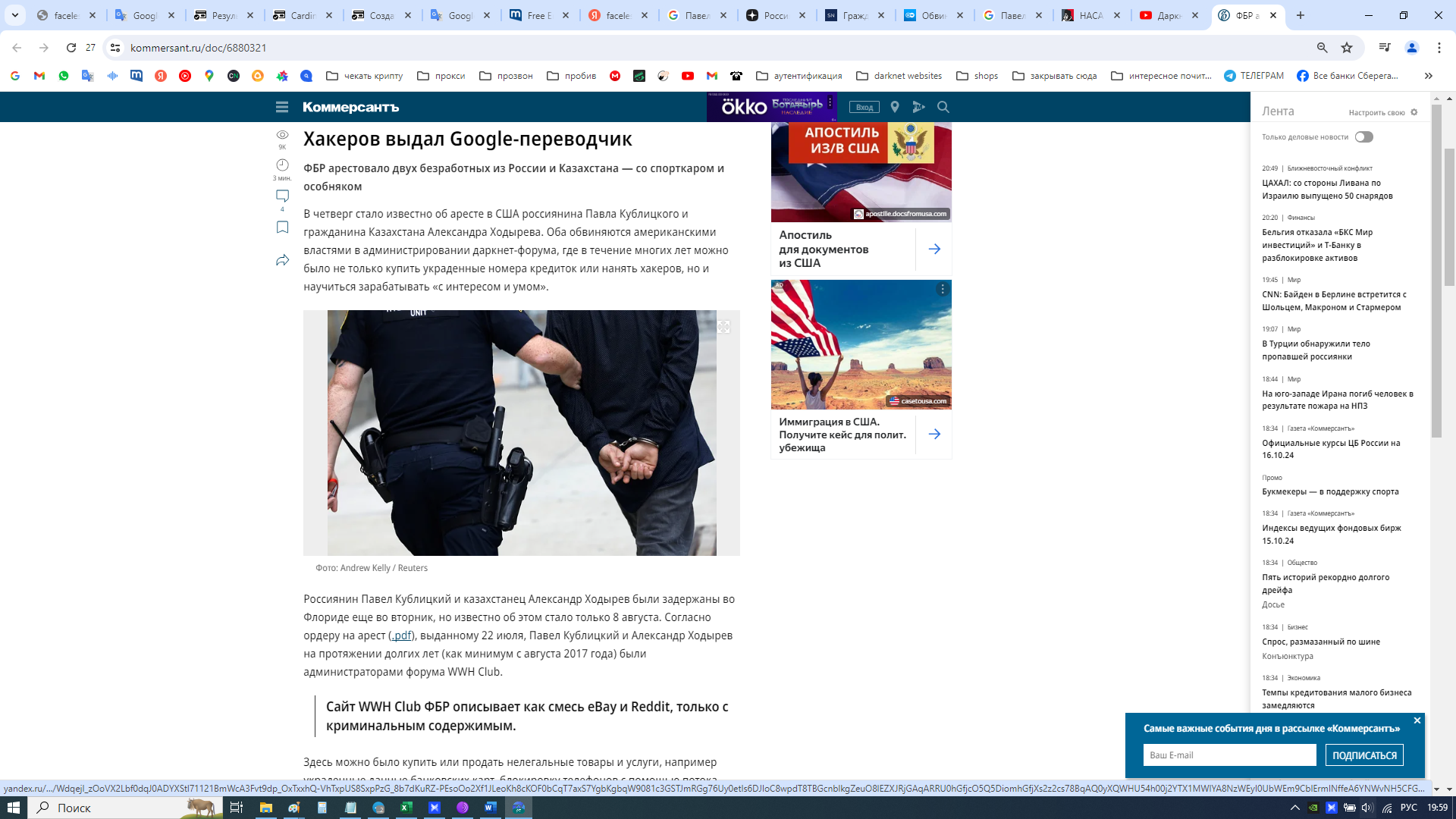
Task: Open the 'darknet websites' bookmark folder
Action: point(899,76)
